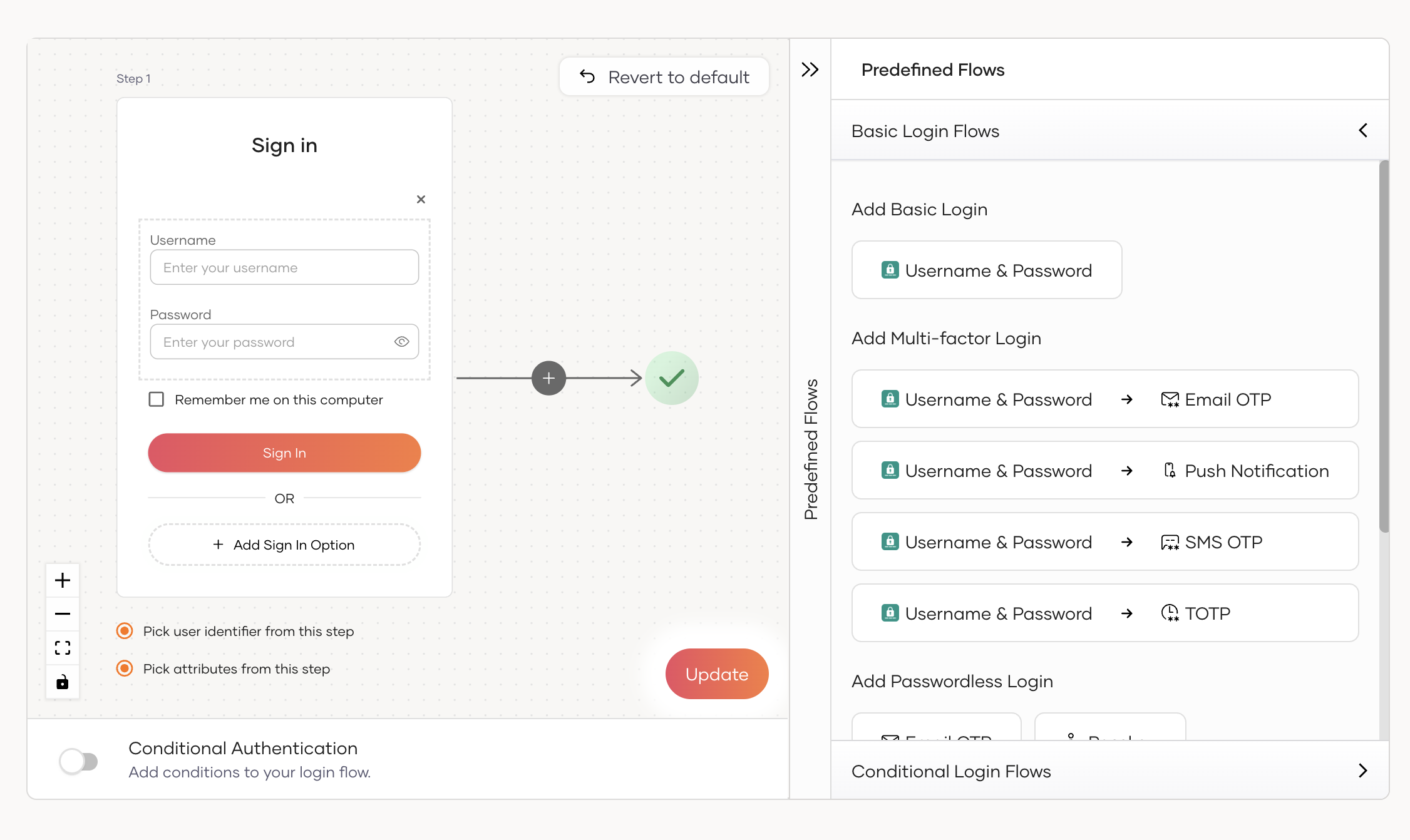Click the undo arrow icon in Revert
The height and width of the screenshot is (840, 1410).
(587, 76)
